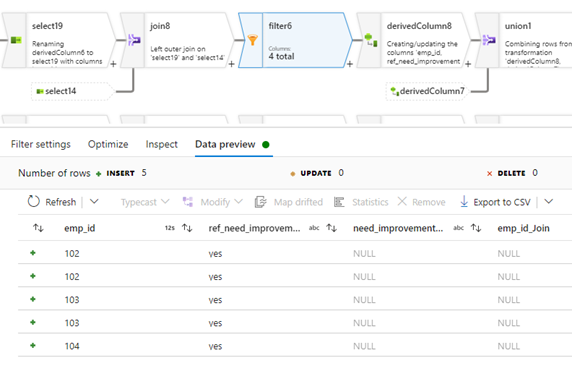Viewport: 572px width, 379px height.
Task: Click the select19 transformation icon
Action: point(16,40)
